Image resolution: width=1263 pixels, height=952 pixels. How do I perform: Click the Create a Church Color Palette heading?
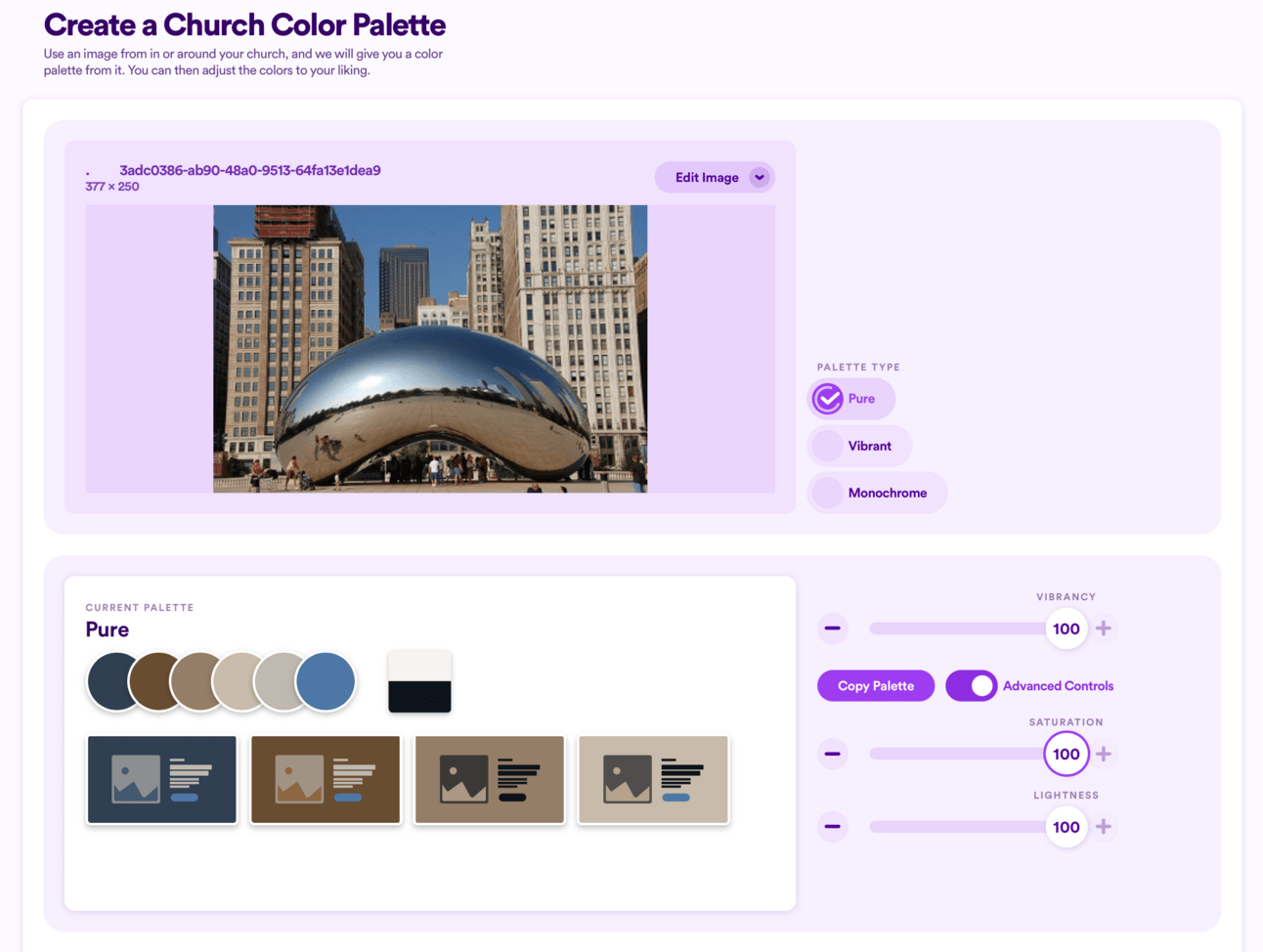pos(244,24)
